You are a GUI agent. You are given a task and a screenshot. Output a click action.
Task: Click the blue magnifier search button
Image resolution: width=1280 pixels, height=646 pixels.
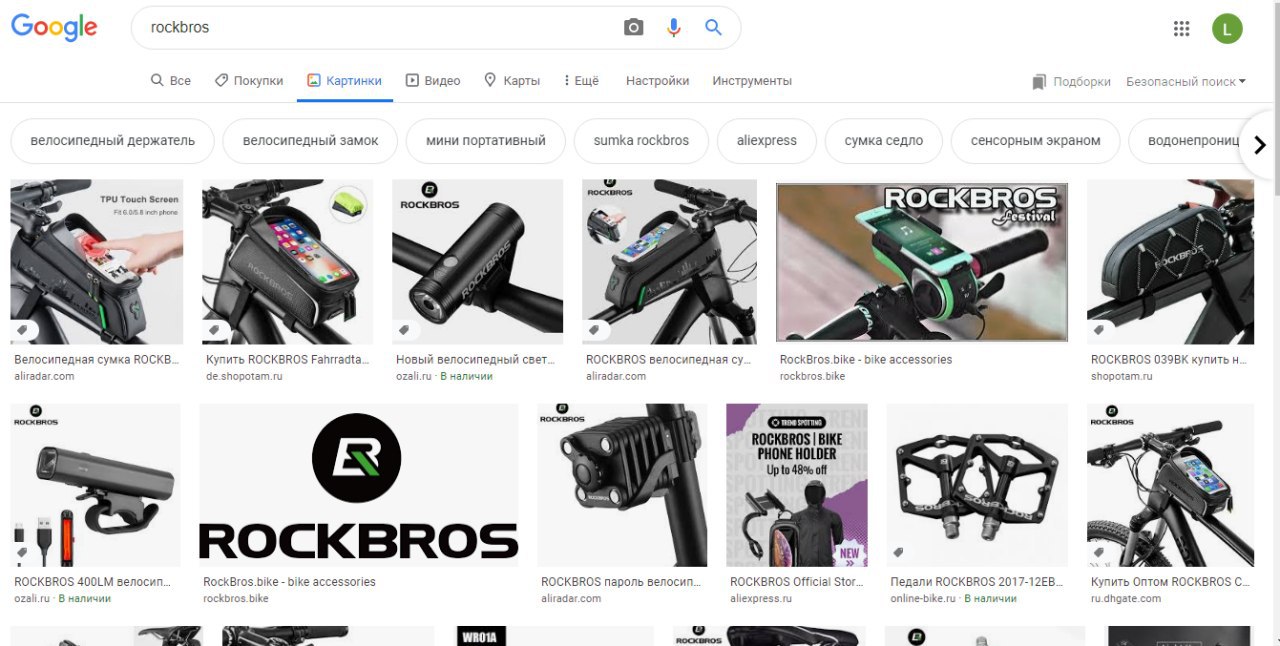pyautogui.click(x=713, y=28)
